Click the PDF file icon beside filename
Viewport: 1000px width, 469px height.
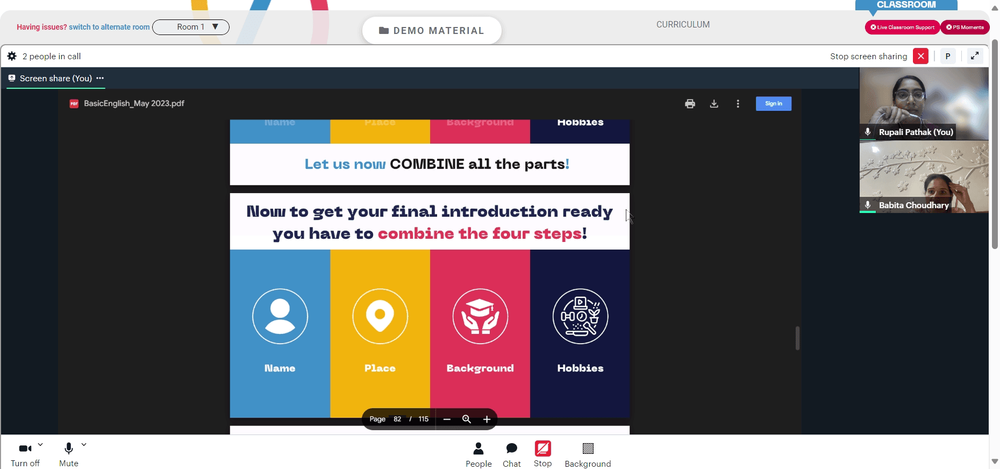coord(74,103)
